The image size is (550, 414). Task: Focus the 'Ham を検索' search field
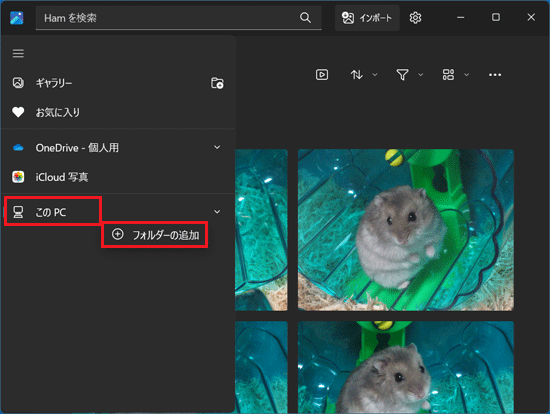179,18
